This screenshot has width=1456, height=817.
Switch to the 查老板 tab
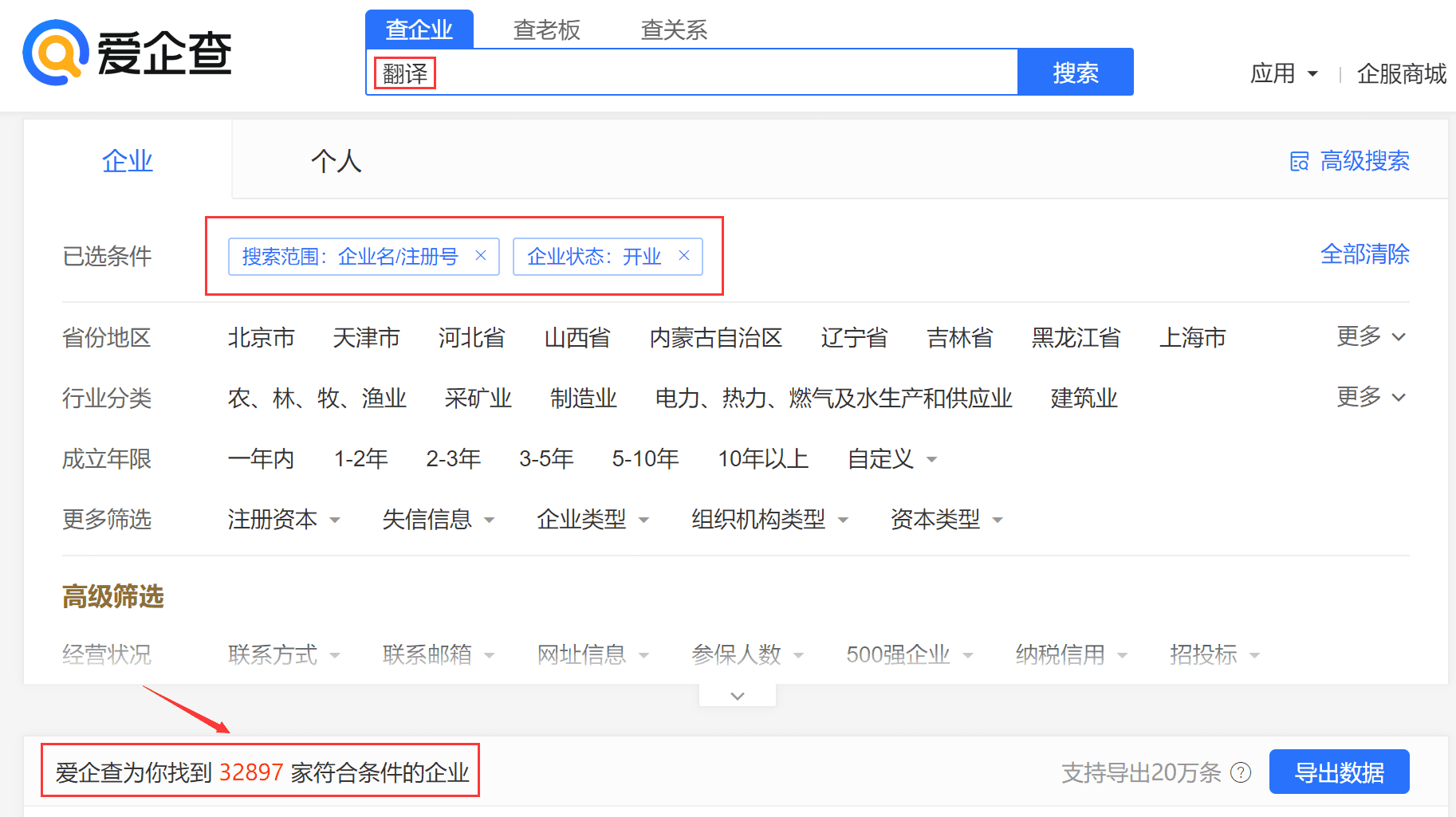pos(546,29)
